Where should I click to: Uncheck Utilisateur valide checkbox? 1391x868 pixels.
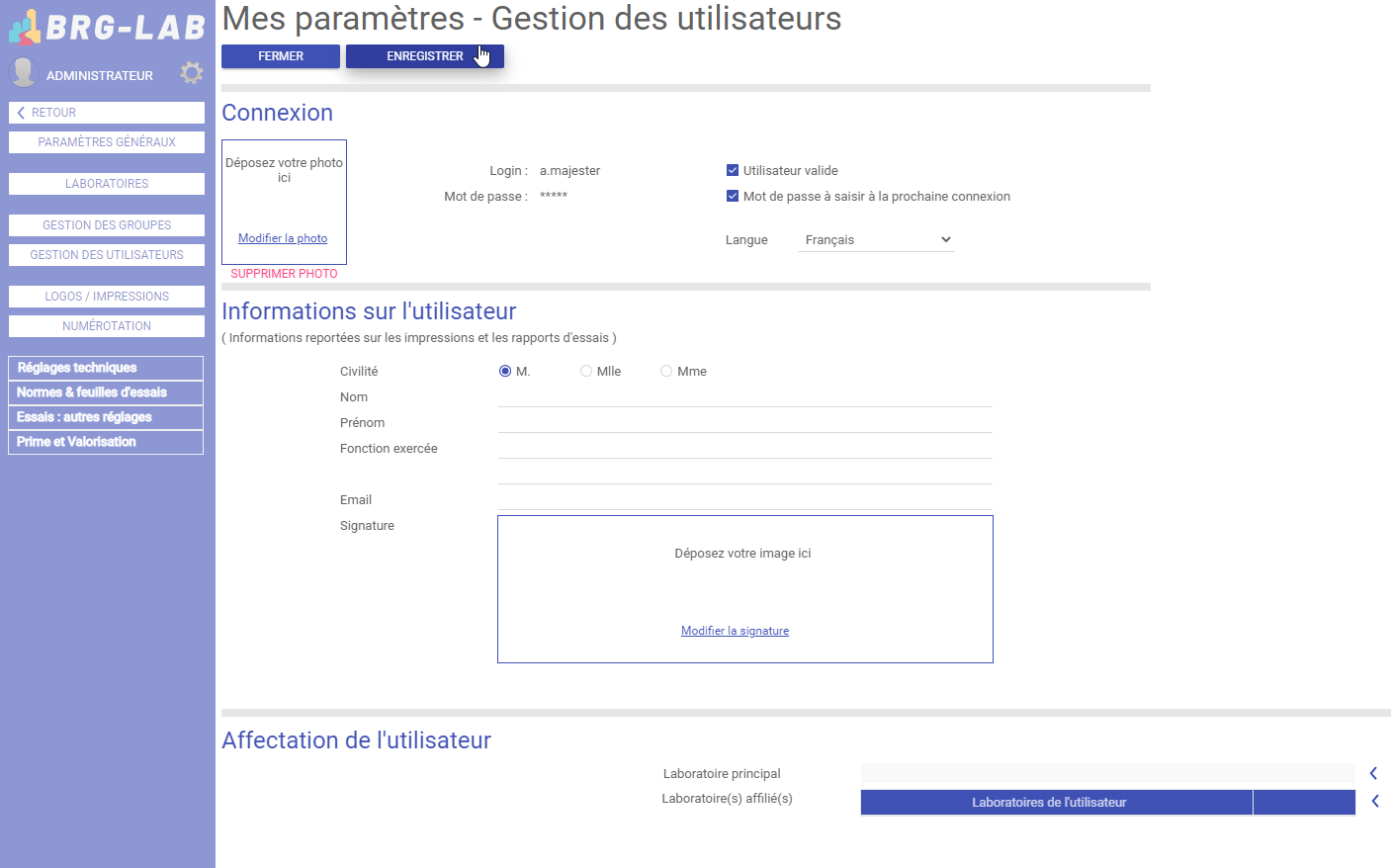coord(733,170)
